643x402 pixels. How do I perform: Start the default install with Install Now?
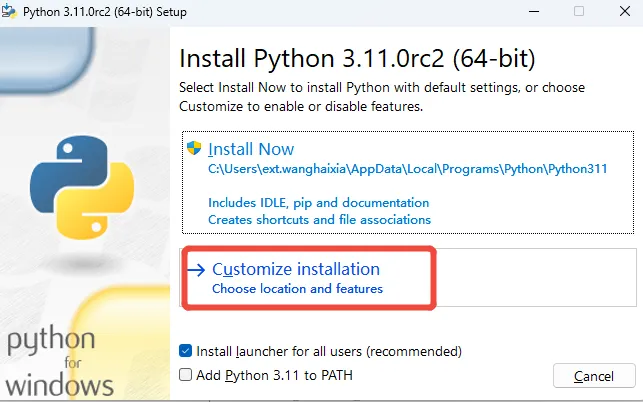tap(251, 149)
